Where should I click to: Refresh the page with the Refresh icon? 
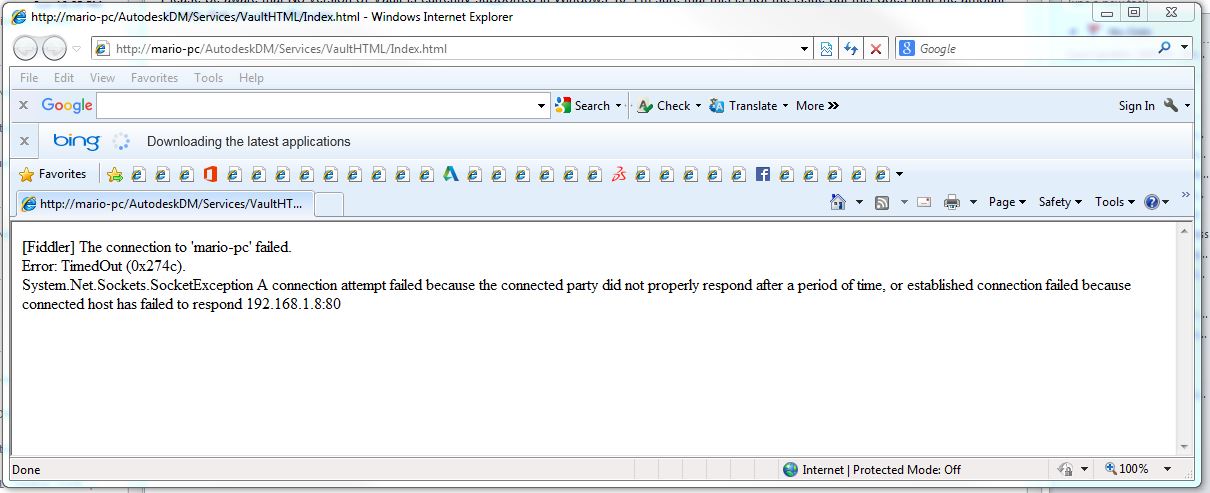[x=851, y=48]
